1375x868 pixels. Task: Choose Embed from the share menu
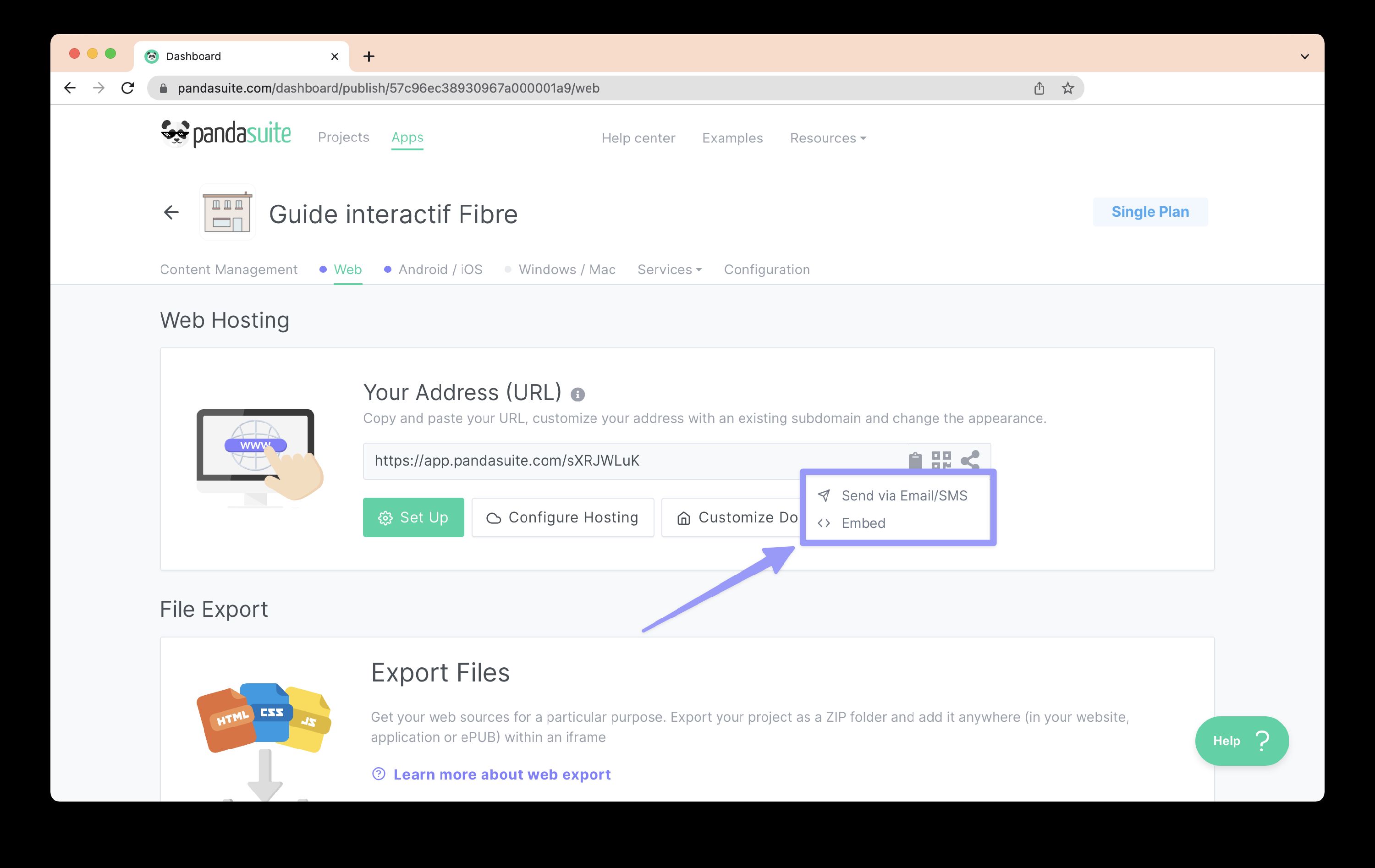[863, 523]
